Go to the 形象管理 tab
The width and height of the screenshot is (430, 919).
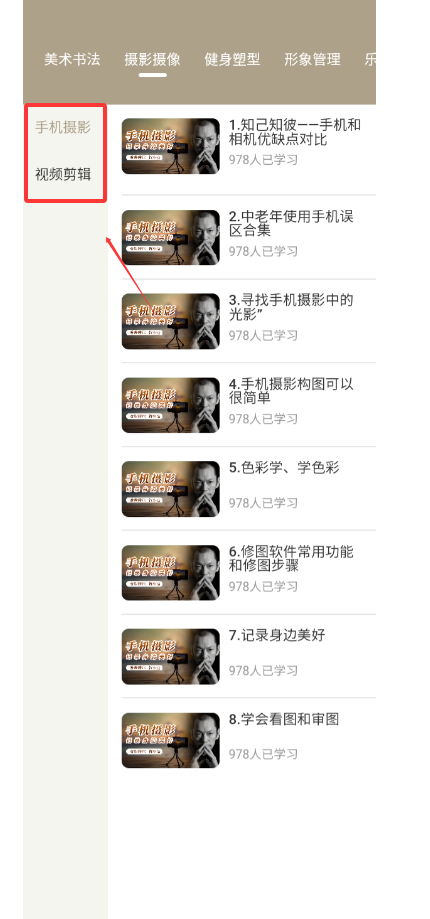[312, 59]
